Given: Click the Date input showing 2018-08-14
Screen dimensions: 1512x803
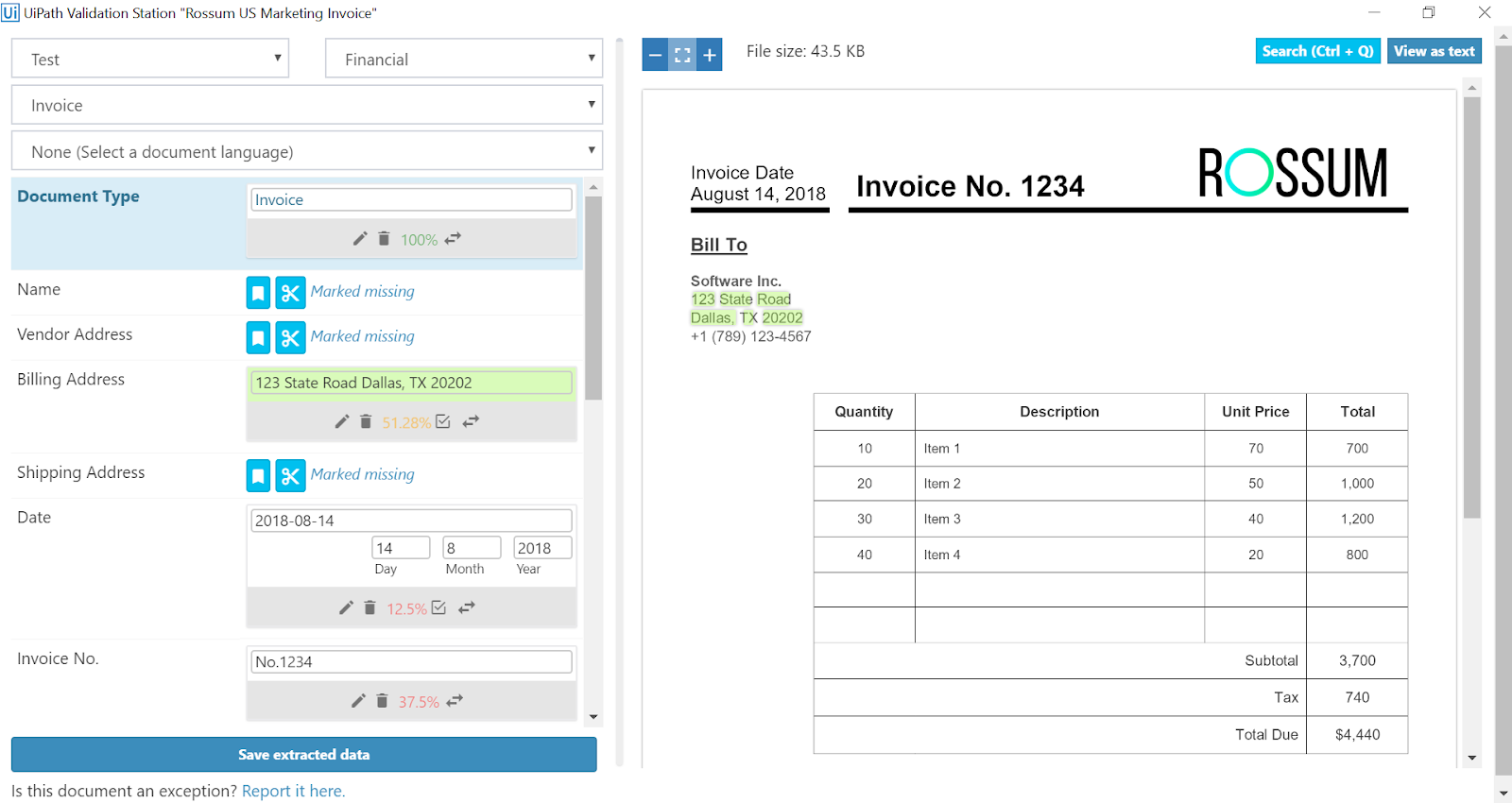Looking at the screenshot, I should (411, 521).
